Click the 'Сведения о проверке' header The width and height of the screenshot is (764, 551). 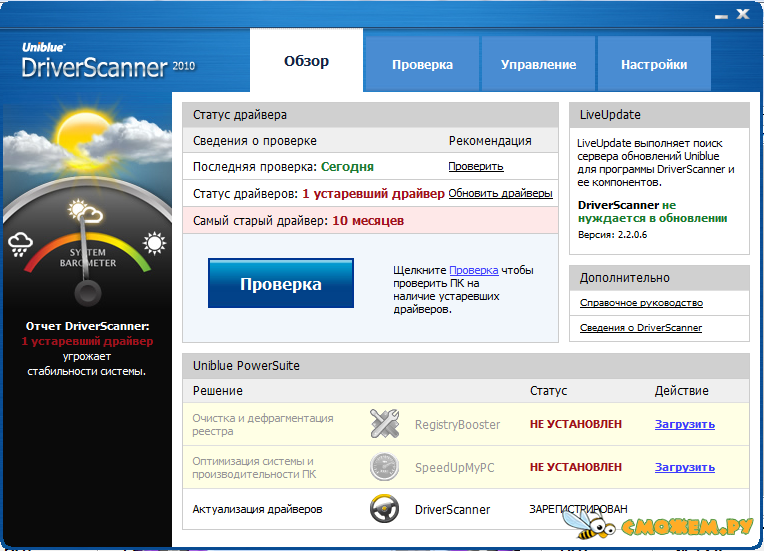[x=255, y=141]
